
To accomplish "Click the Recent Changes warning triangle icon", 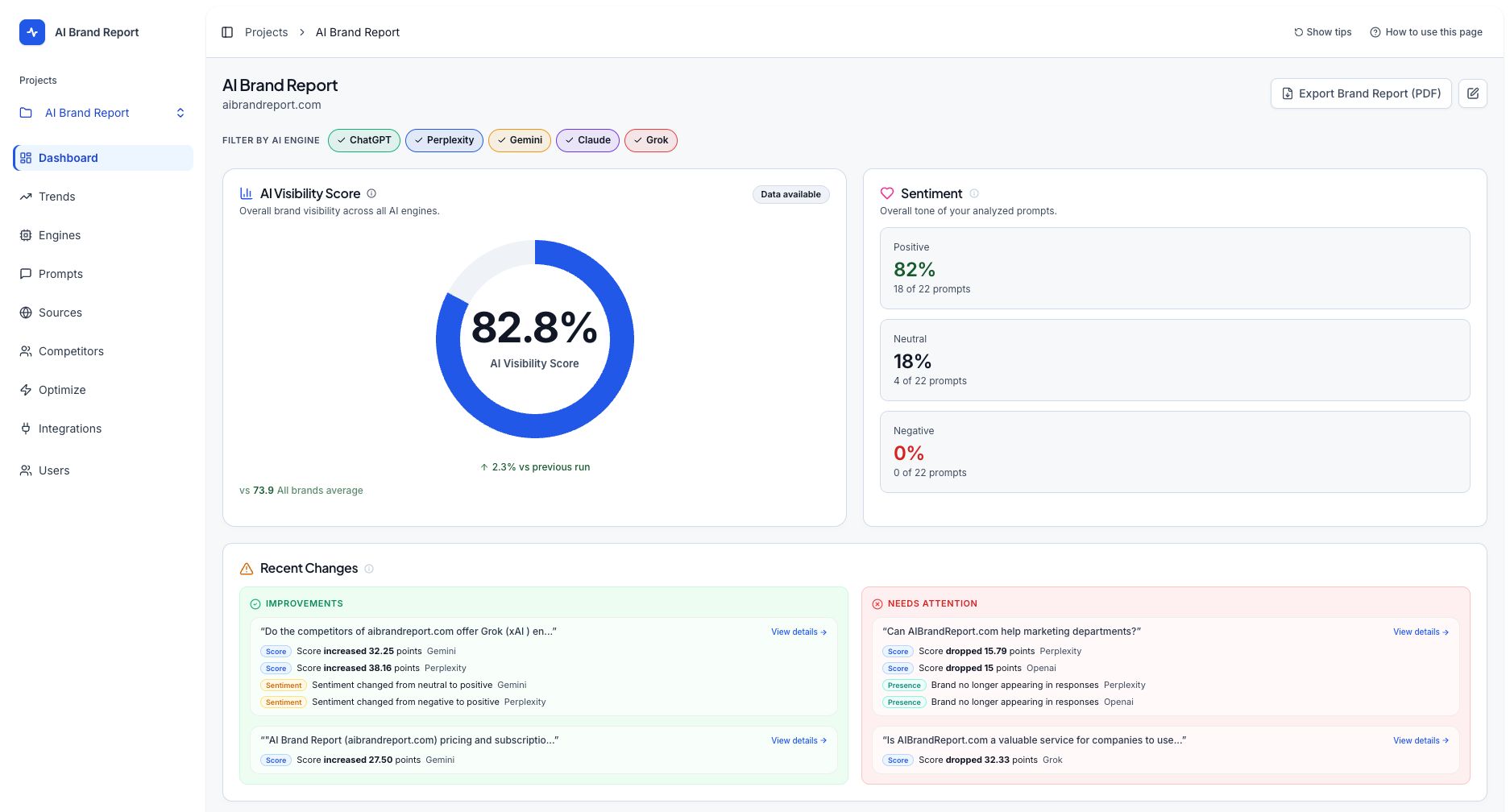I will tap(247, 569).
